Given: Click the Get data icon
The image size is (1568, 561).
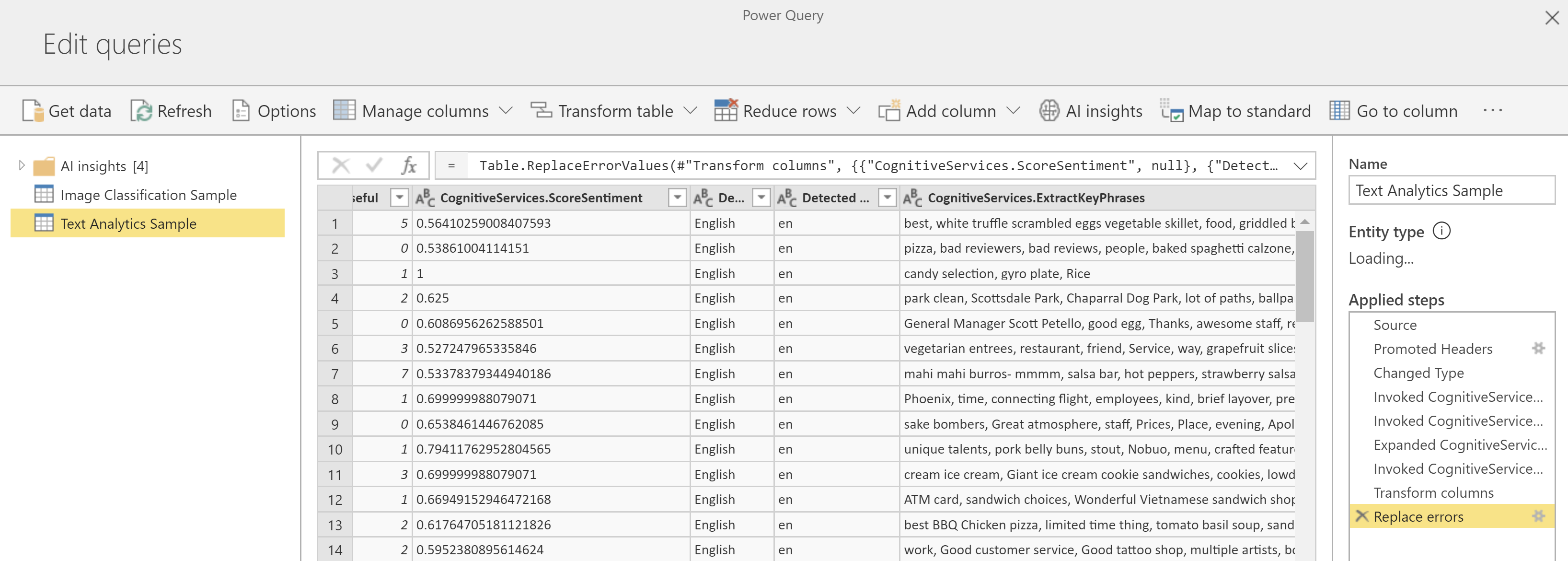Looking at the screenshot, I should click(x=33, y=111).
